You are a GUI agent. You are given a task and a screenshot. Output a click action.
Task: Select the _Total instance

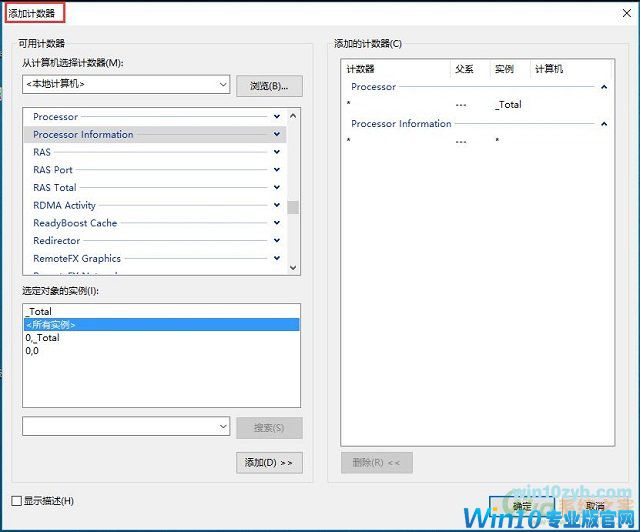(x=162, y=312)
